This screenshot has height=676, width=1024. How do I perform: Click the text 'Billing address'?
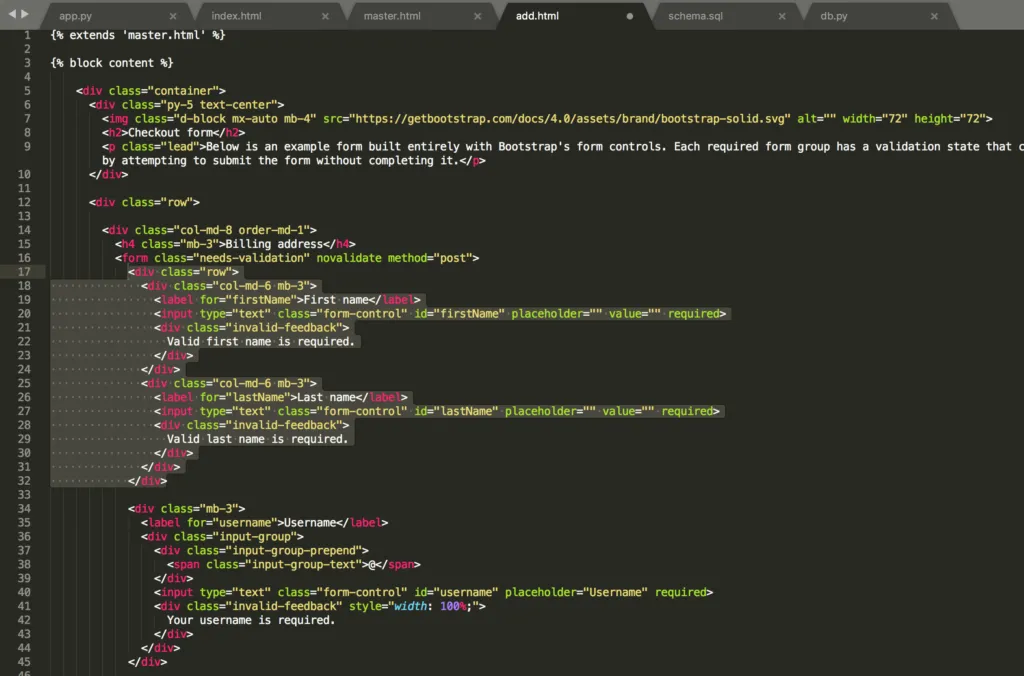pos(274,244)
